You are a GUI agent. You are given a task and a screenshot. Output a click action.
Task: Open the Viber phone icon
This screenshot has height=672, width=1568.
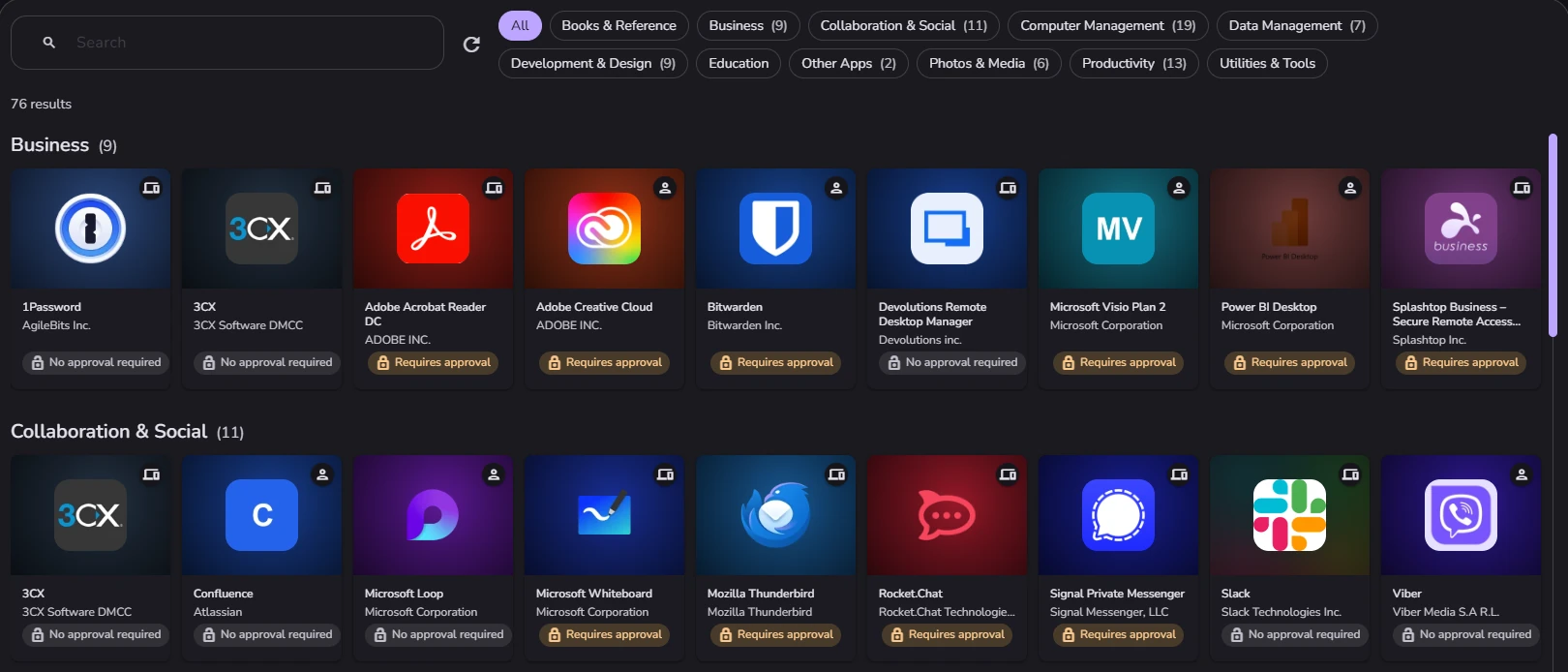(x=1461, y=515)
